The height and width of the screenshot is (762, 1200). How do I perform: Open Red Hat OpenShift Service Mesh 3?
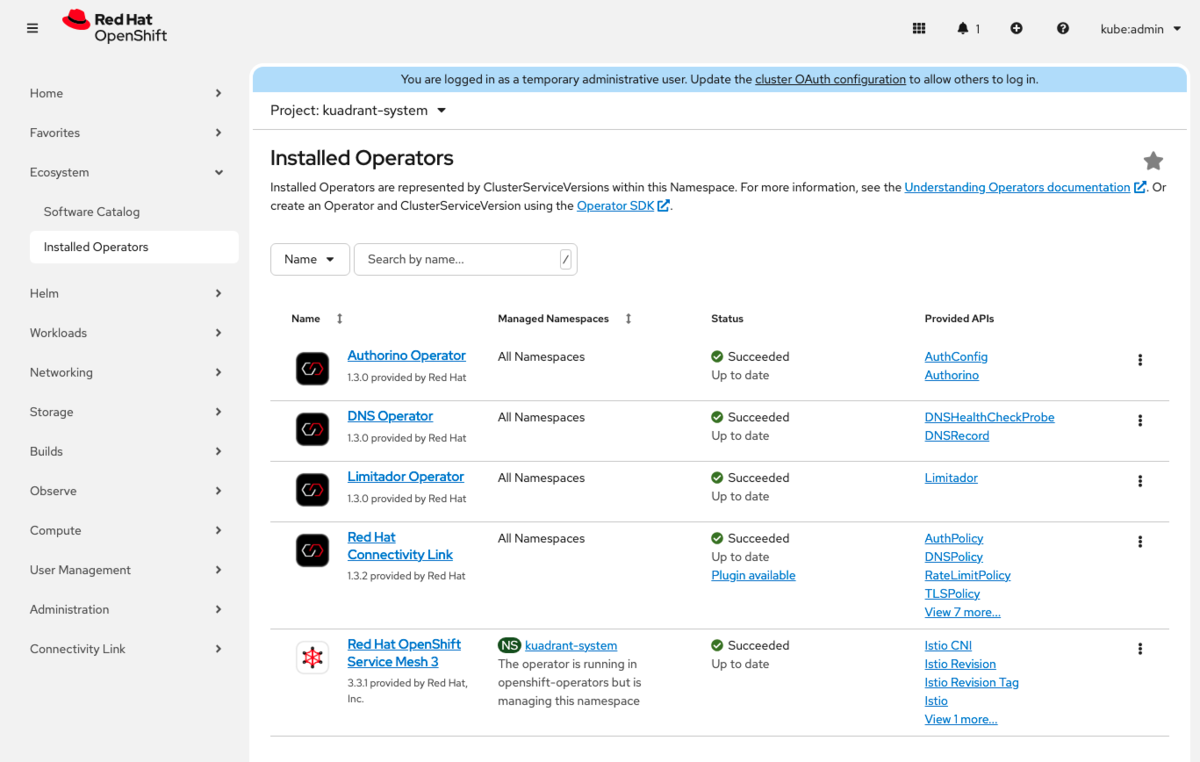(404, 653)
